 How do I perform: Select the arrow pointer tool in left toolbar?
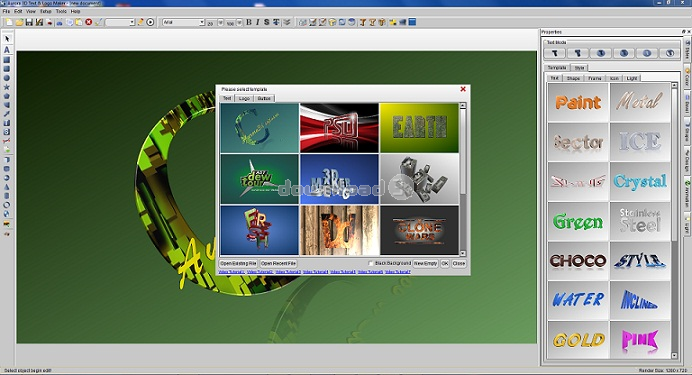[7, 39]
